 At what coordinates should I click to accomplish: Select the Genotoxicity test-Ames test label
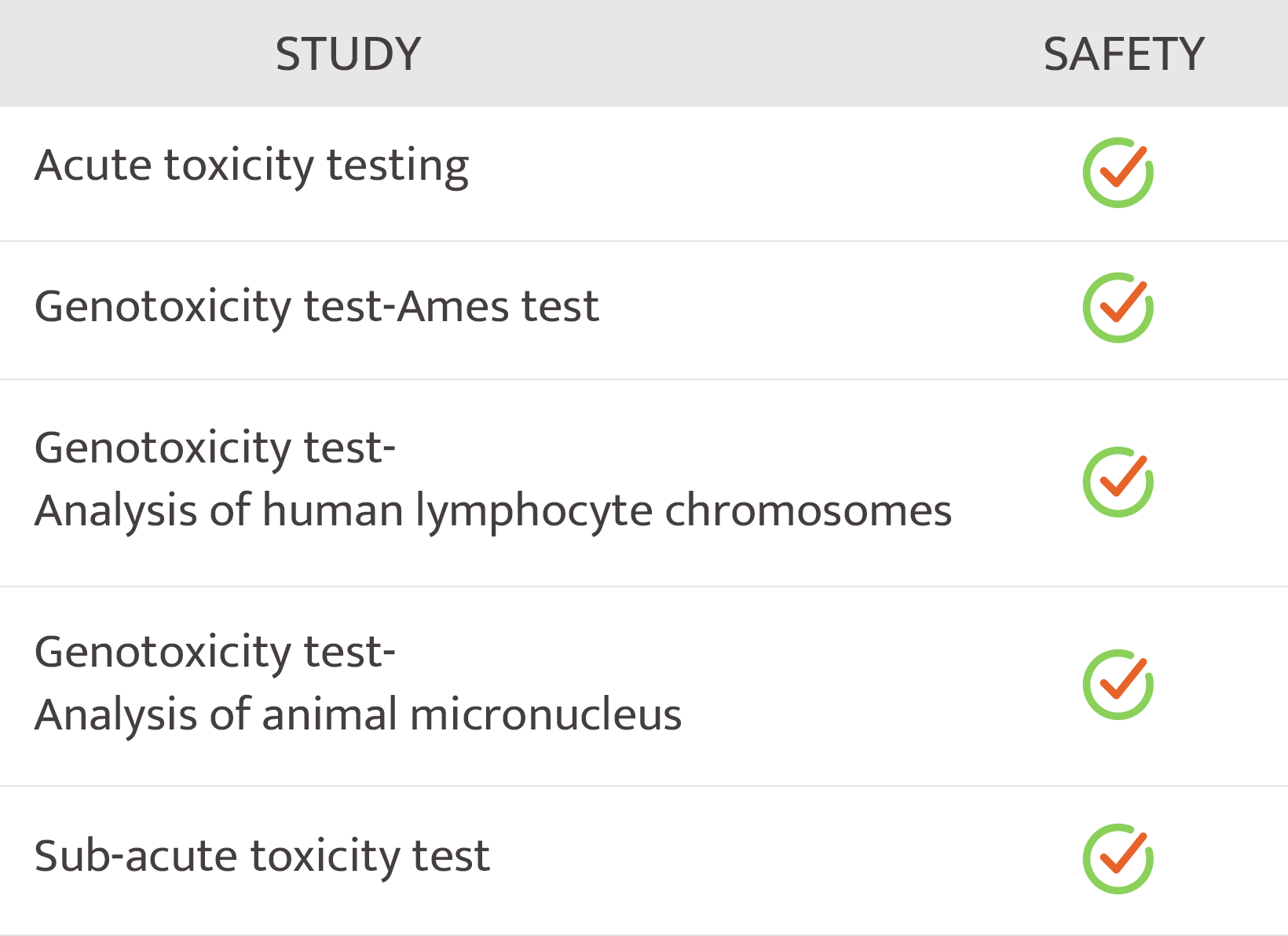317,306
